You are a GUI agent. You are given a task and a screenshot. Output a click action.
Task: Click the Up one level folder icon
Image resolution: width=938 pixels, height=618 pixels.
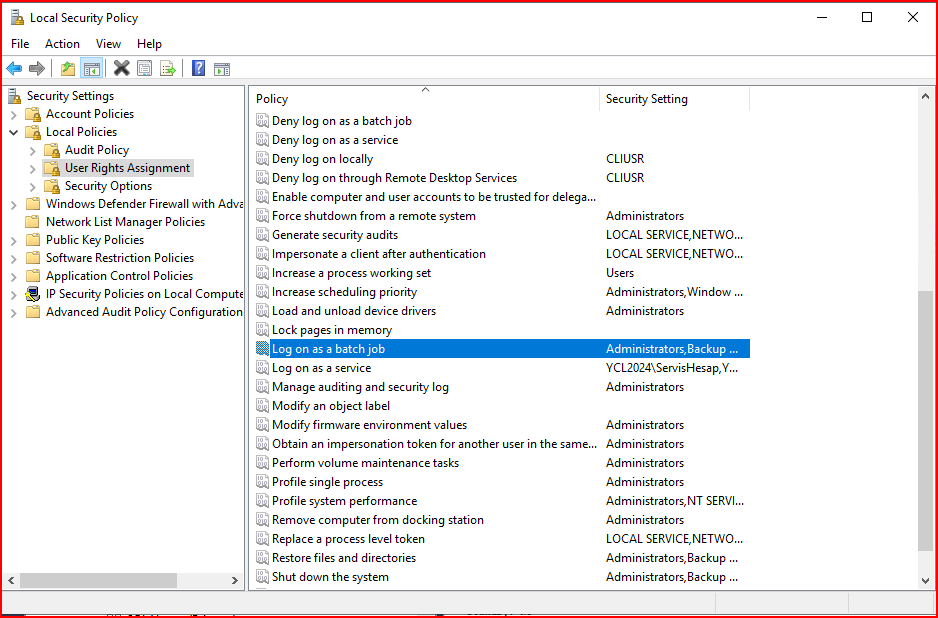pyautogui.click(x=68, y=68)
